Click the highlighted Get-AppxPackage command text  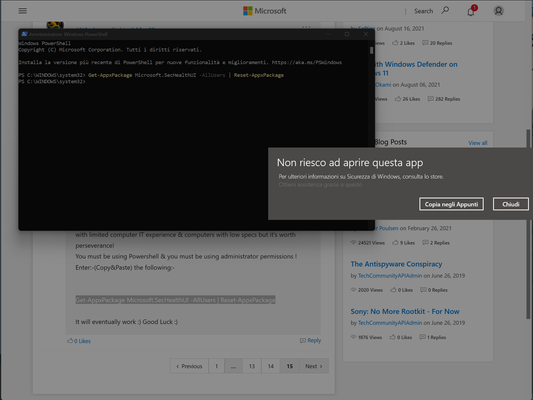[175, 300]
